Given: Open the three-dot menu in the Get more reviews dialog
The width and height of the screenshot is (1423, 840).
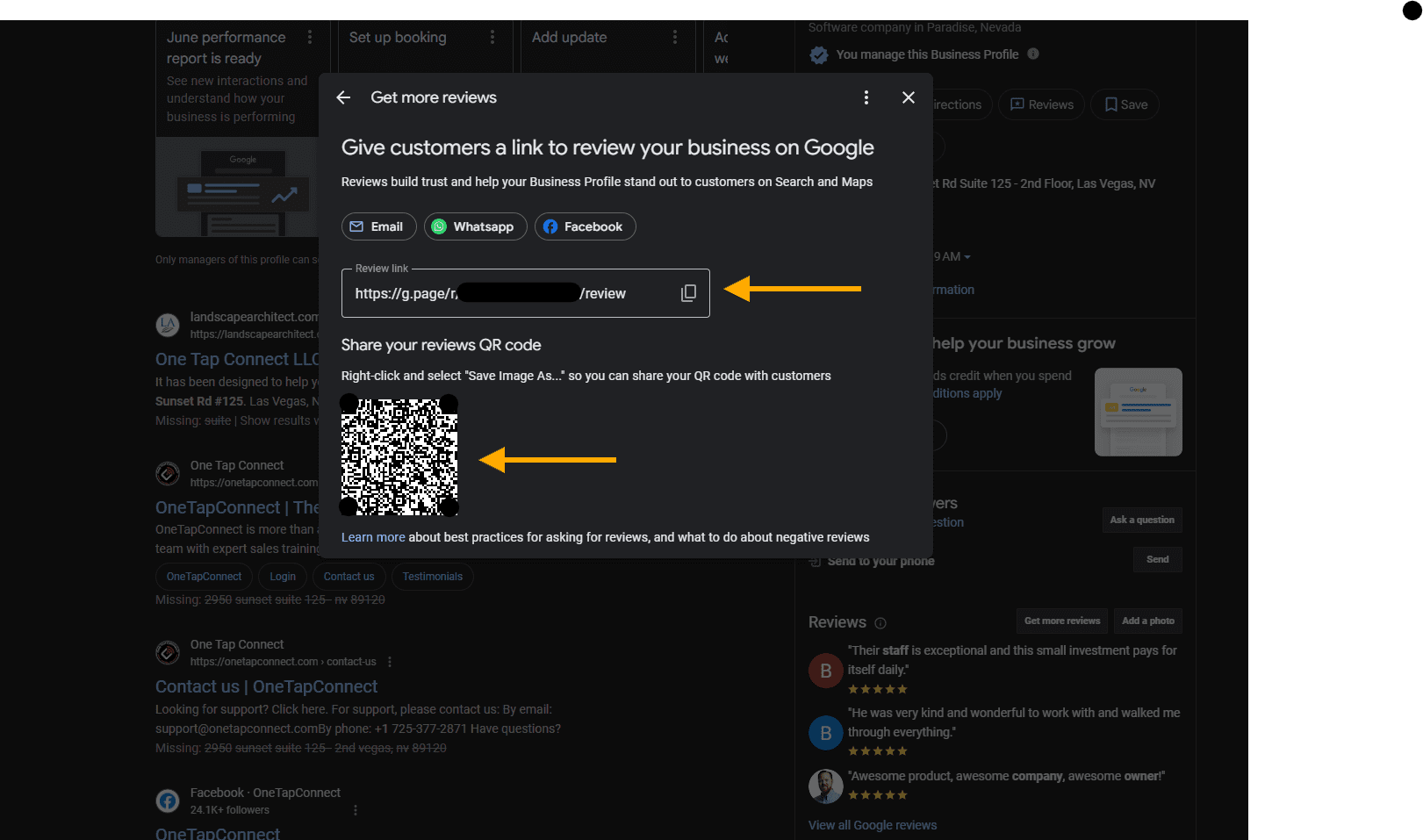Looking at the screenshot, I should pyautogui.click(x=866, y=97).
